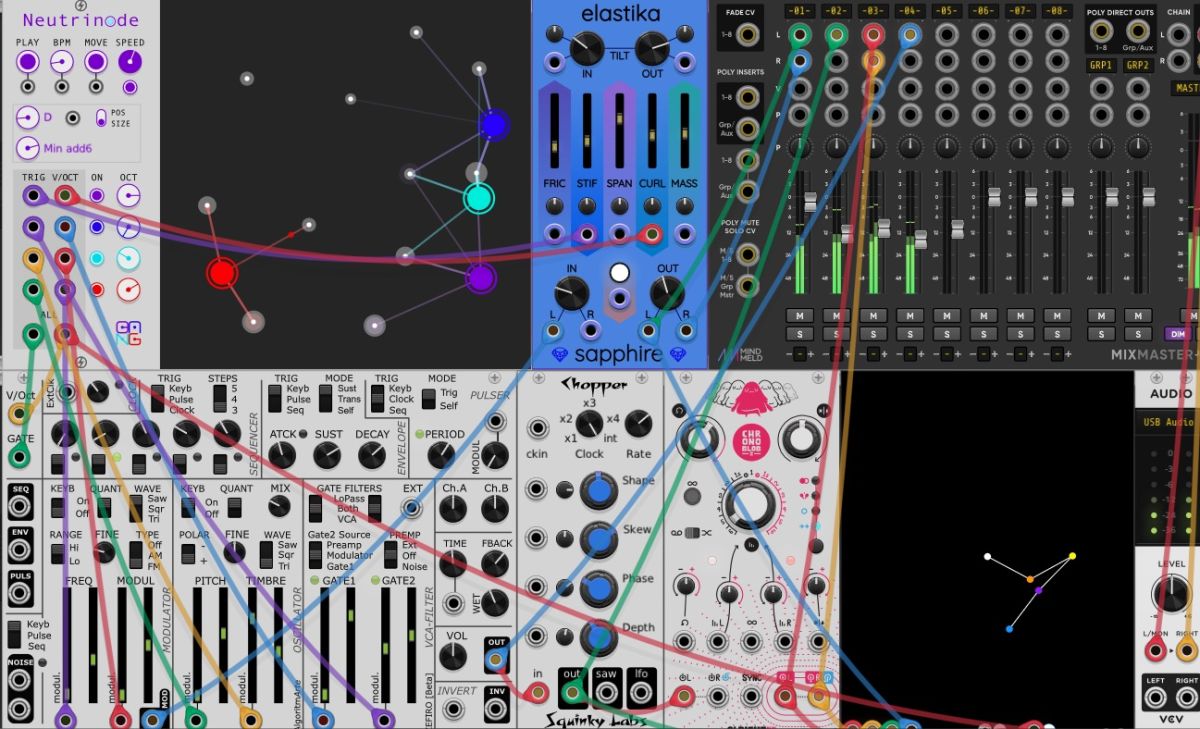Solo track 06 in MixMaster
Image resolution: width=1200 pixels, height=729 pixels.
point(982,333)
